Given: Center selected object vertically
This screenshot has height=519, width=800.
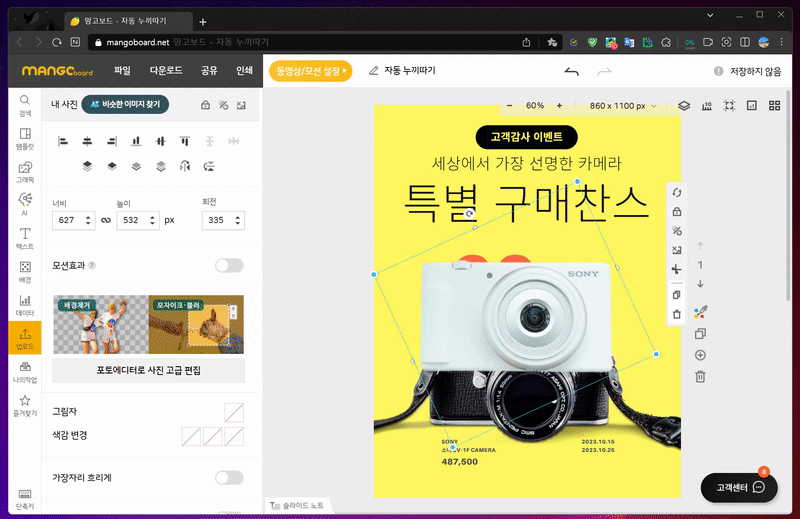Looking at the screenshot, I should coord(160,141).
